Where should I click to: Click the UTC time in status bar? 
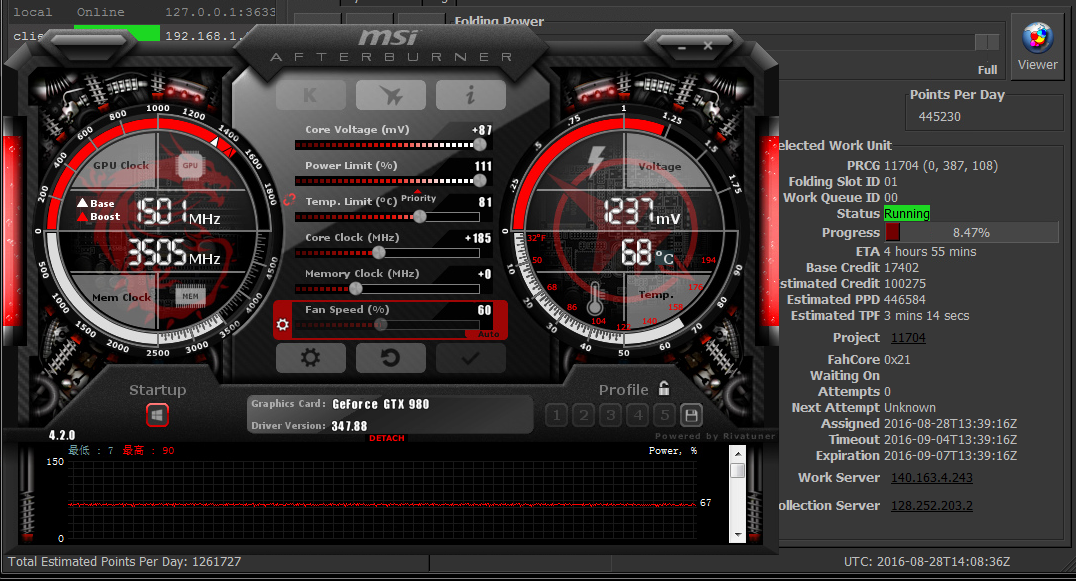(x=927, y=561)
